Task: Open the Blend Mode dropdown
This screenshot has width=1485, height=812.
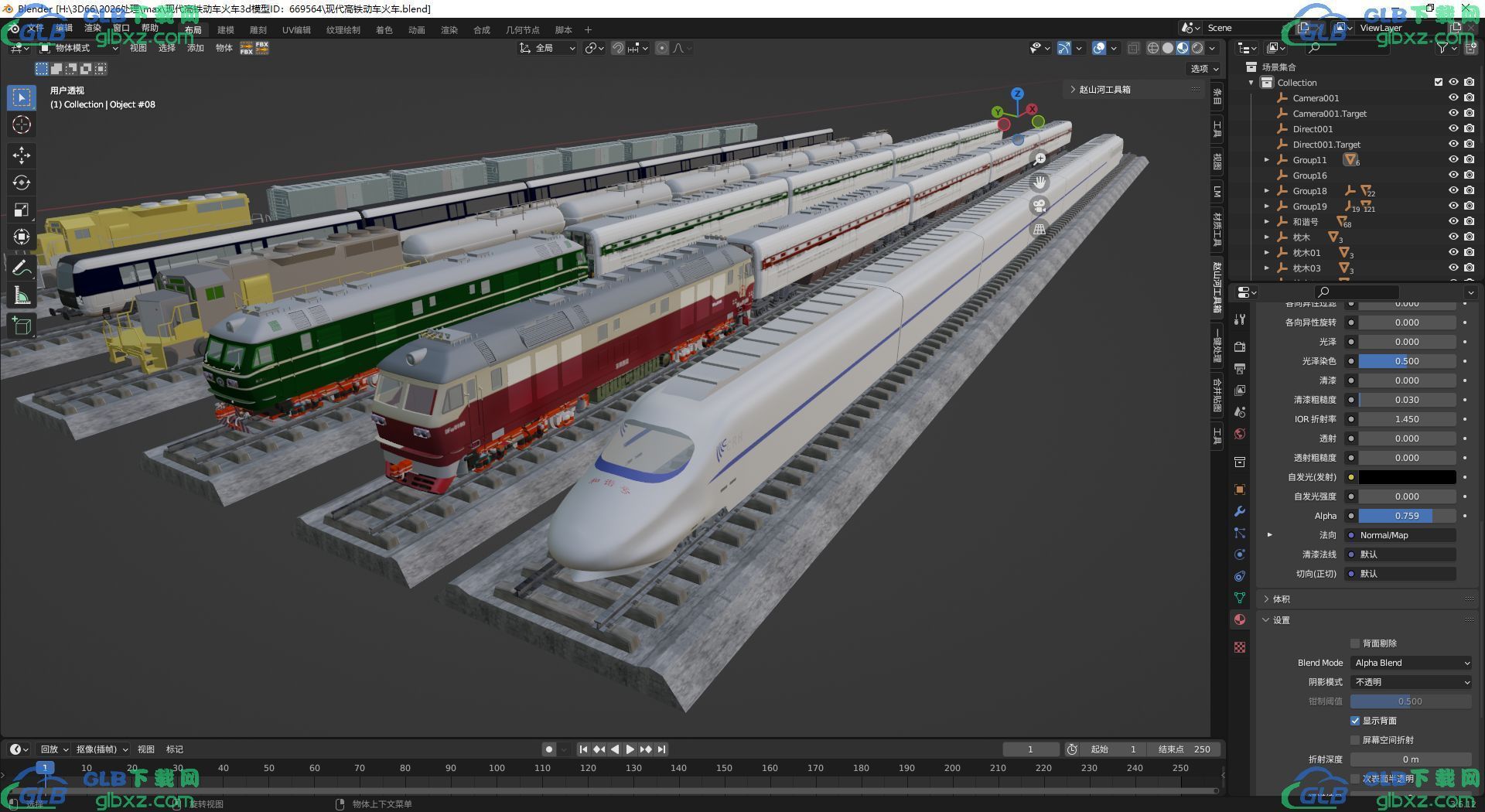Action: click(1412, 663)
